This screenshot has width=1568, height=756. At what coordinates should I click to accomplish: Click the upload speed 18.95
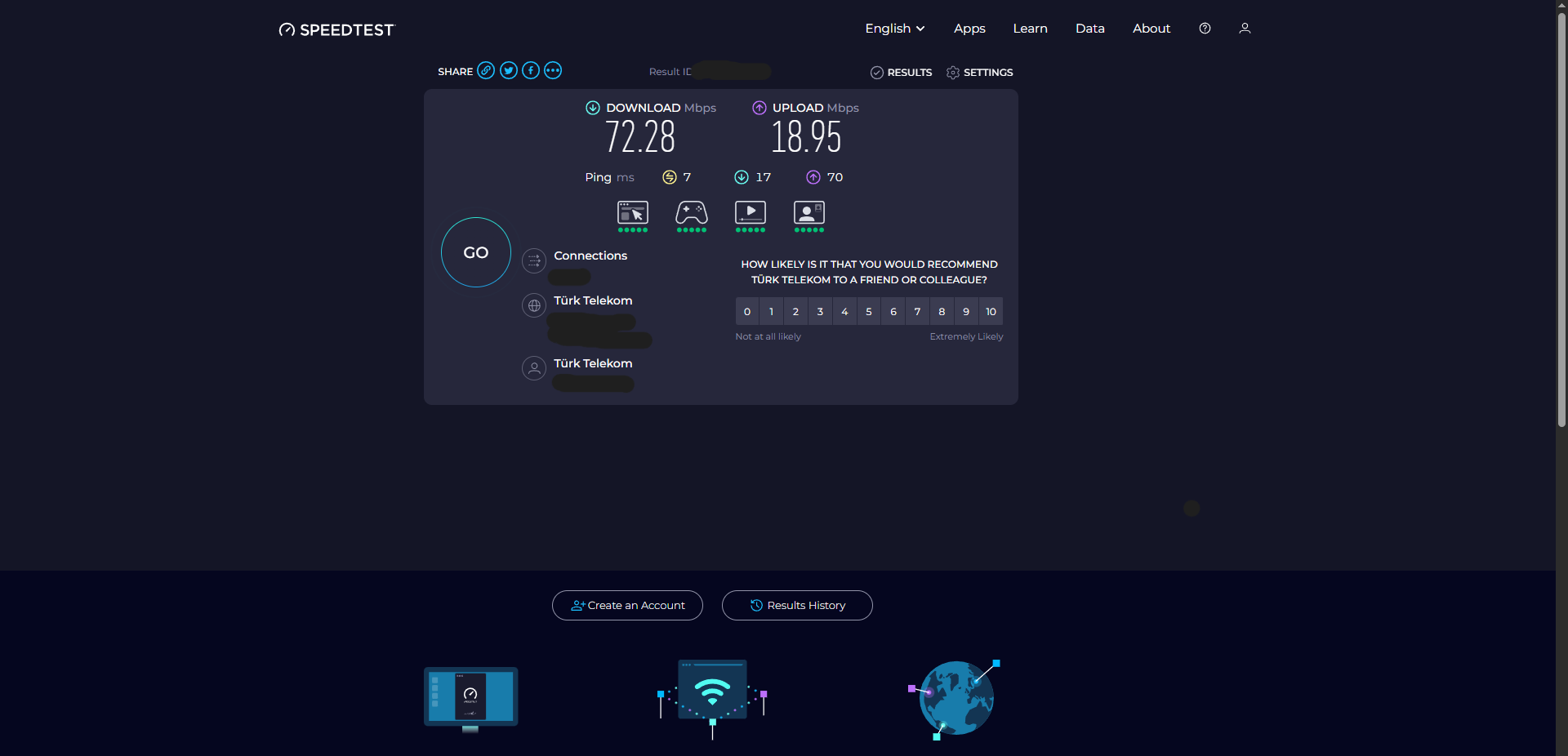point(806,137)
